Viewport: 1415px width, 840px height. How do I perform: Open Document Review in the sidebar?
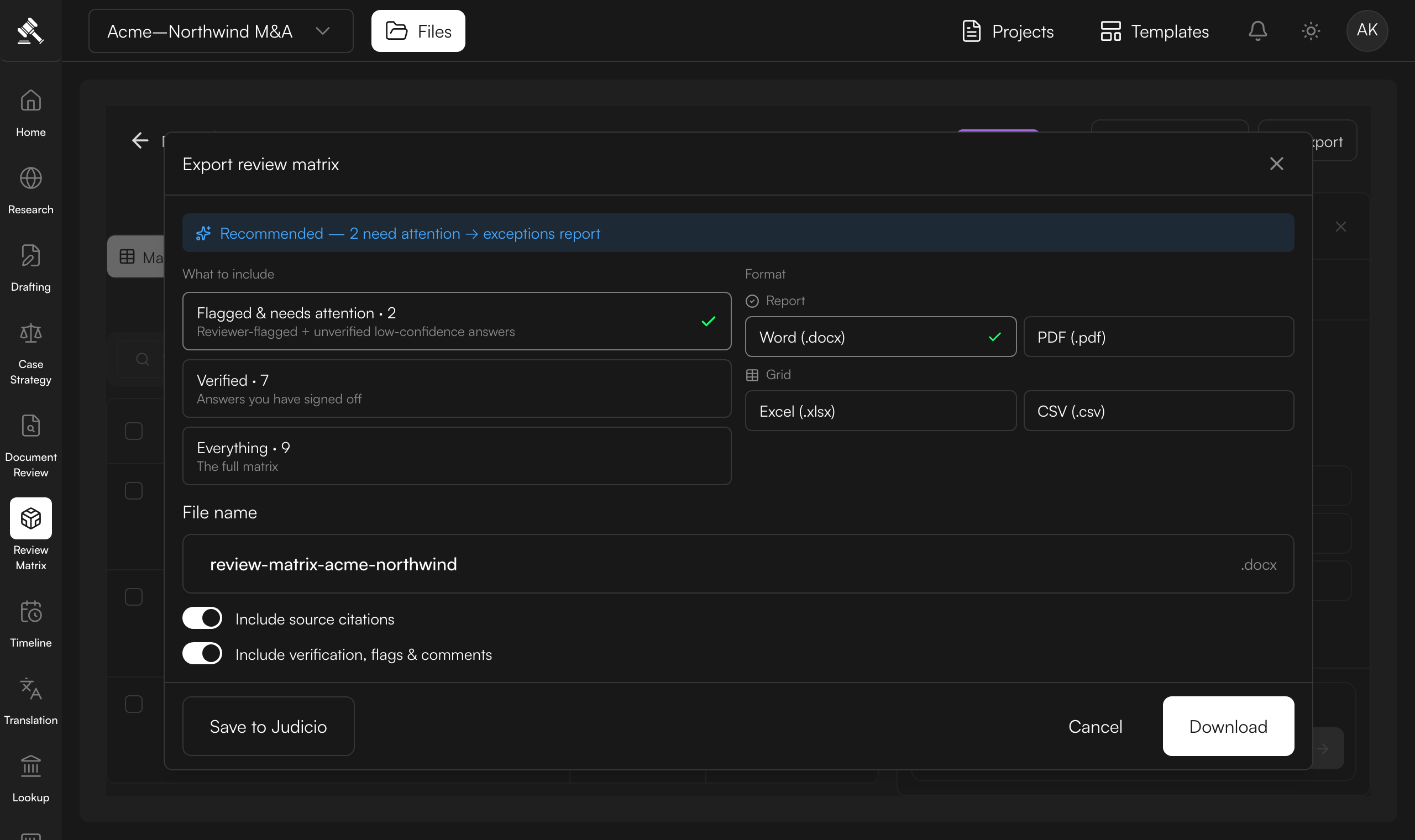pos(30,447)
